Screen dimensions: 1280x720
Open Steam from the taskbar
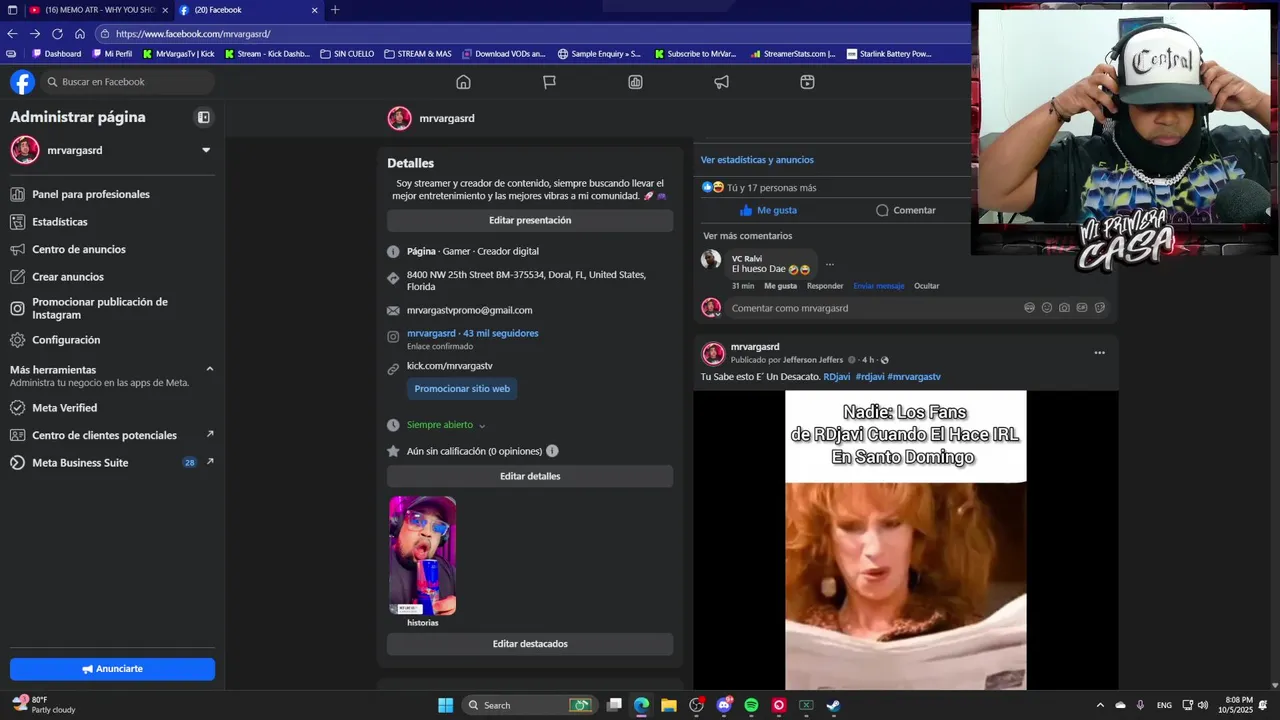click(833, 705)
